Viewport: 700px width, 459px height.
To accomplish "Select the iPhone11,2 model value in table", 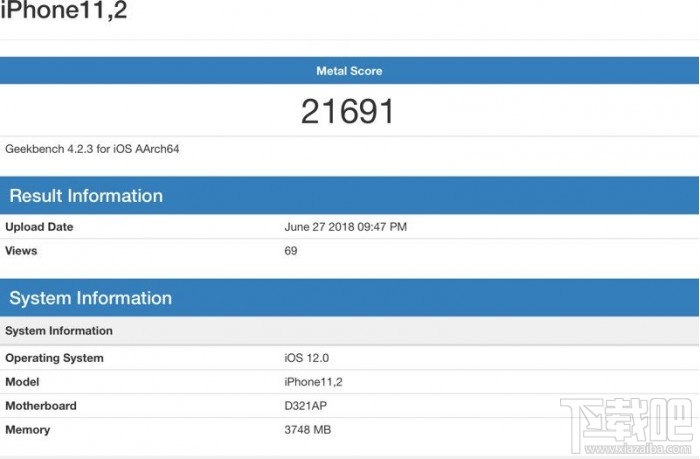I will coord(313,382).
